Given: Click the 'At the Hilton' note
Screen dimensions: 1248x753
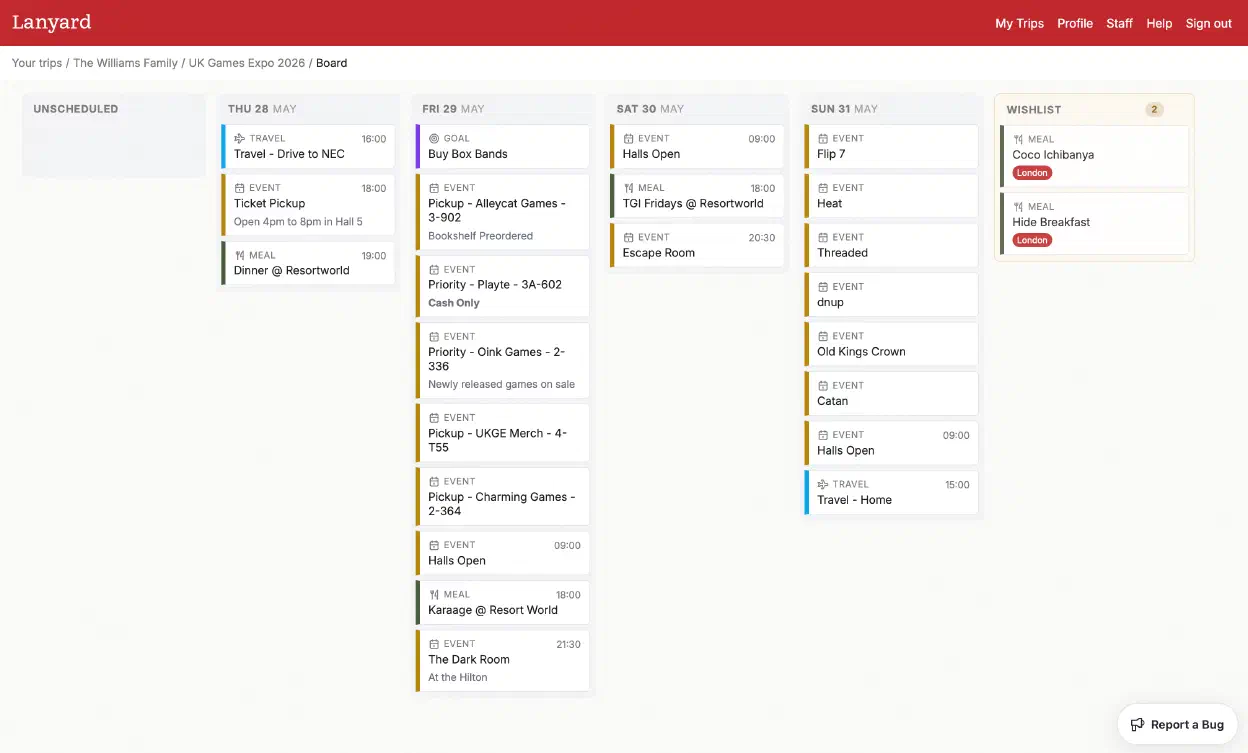Looking at the screenshot, I should click(458, 677).
